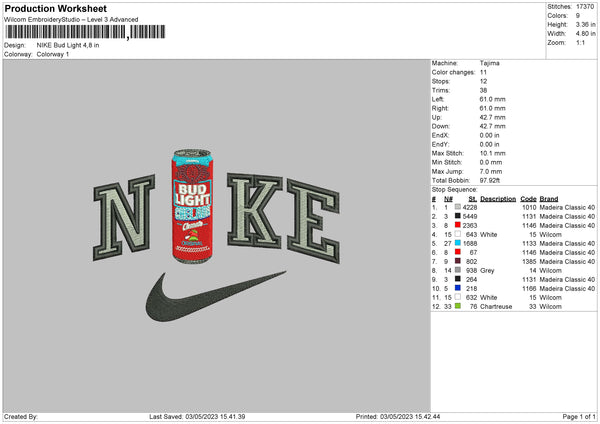Click stitch count '5449' in row 2

click(x=470, y=216)
